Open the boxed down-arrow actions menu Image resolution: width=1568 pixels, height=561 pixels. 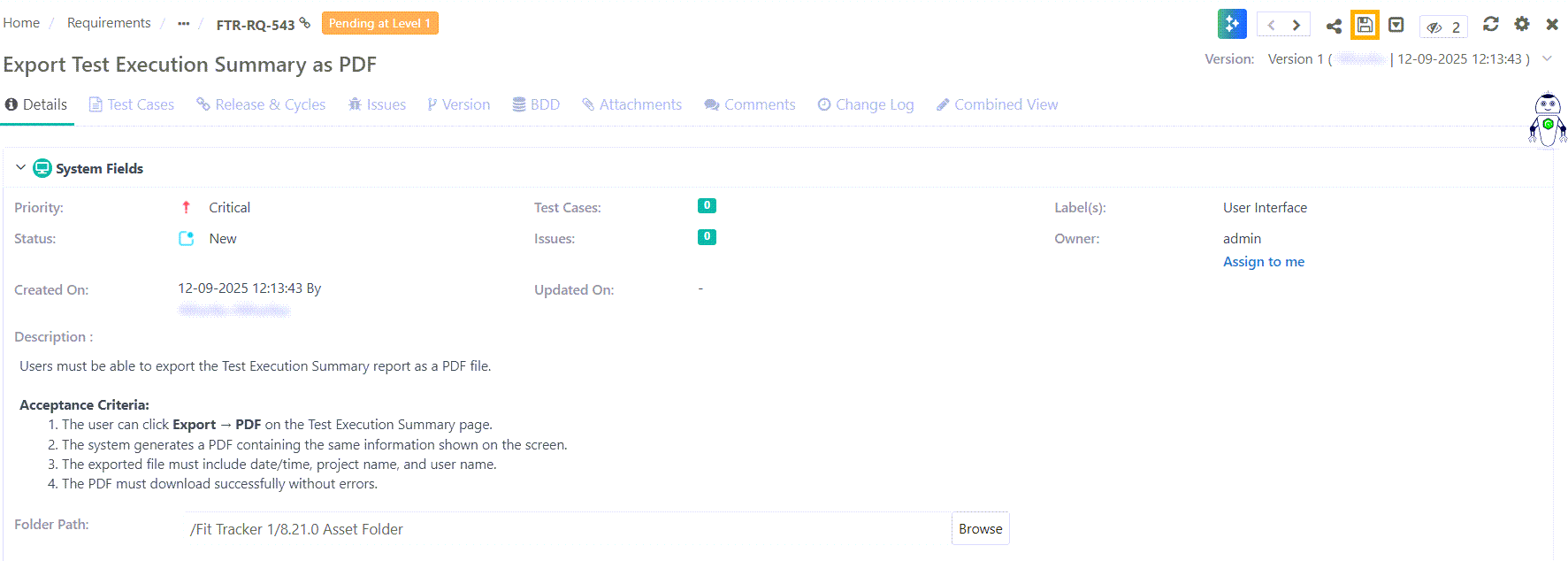[1396, 25]
